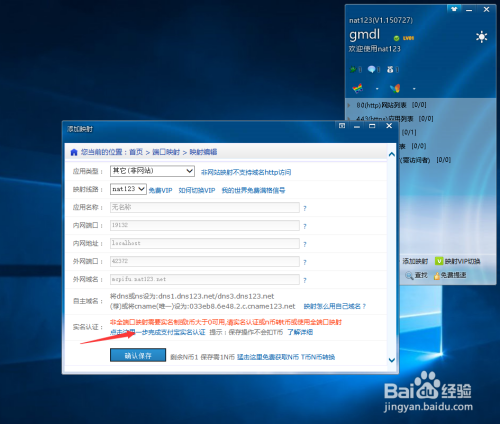Click the home icon in breadcrumb
This screenshot has width=500, height=424.
[74, 152]
